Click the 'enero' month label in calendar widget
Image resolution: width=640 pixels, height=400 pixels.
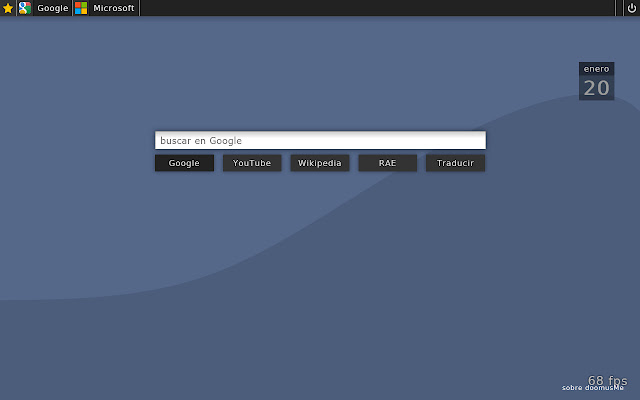click(x=596, y=69)
